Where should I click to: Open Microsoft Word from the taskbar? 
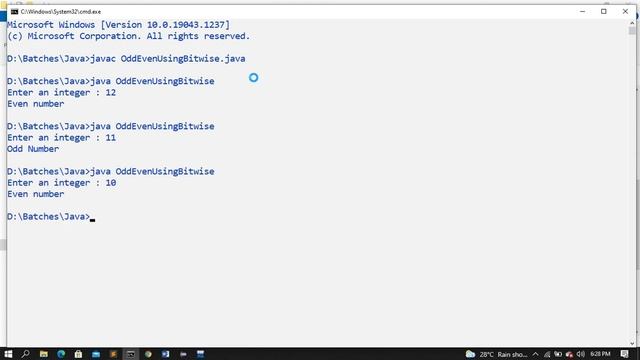point(165,354)
